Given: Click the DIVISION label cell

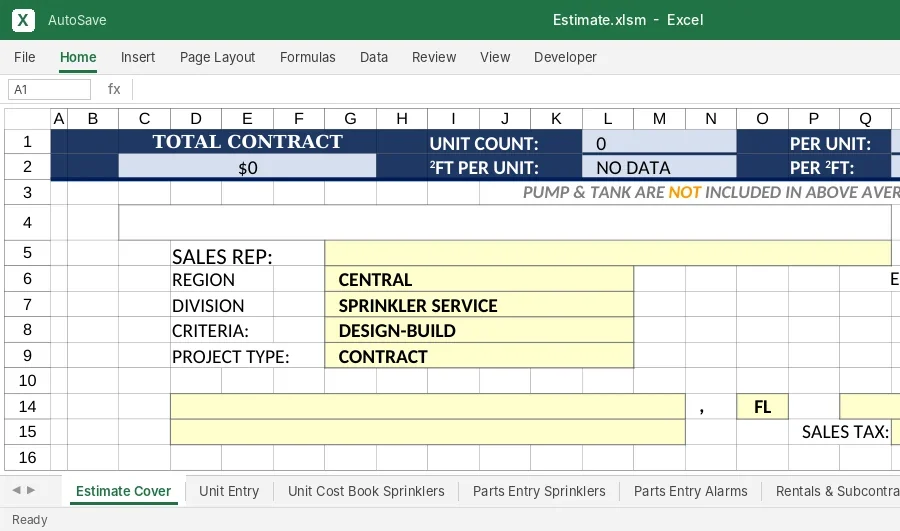Looking at the screenshot, I should pos(208,305).
